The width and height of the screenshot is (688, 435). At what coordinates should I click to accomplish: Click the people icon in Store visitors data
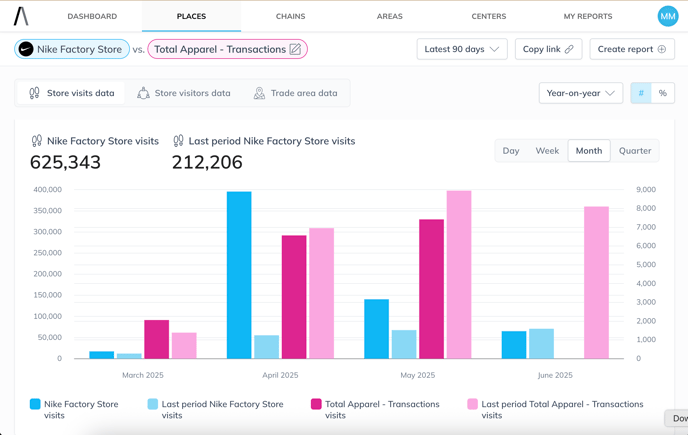143,93
